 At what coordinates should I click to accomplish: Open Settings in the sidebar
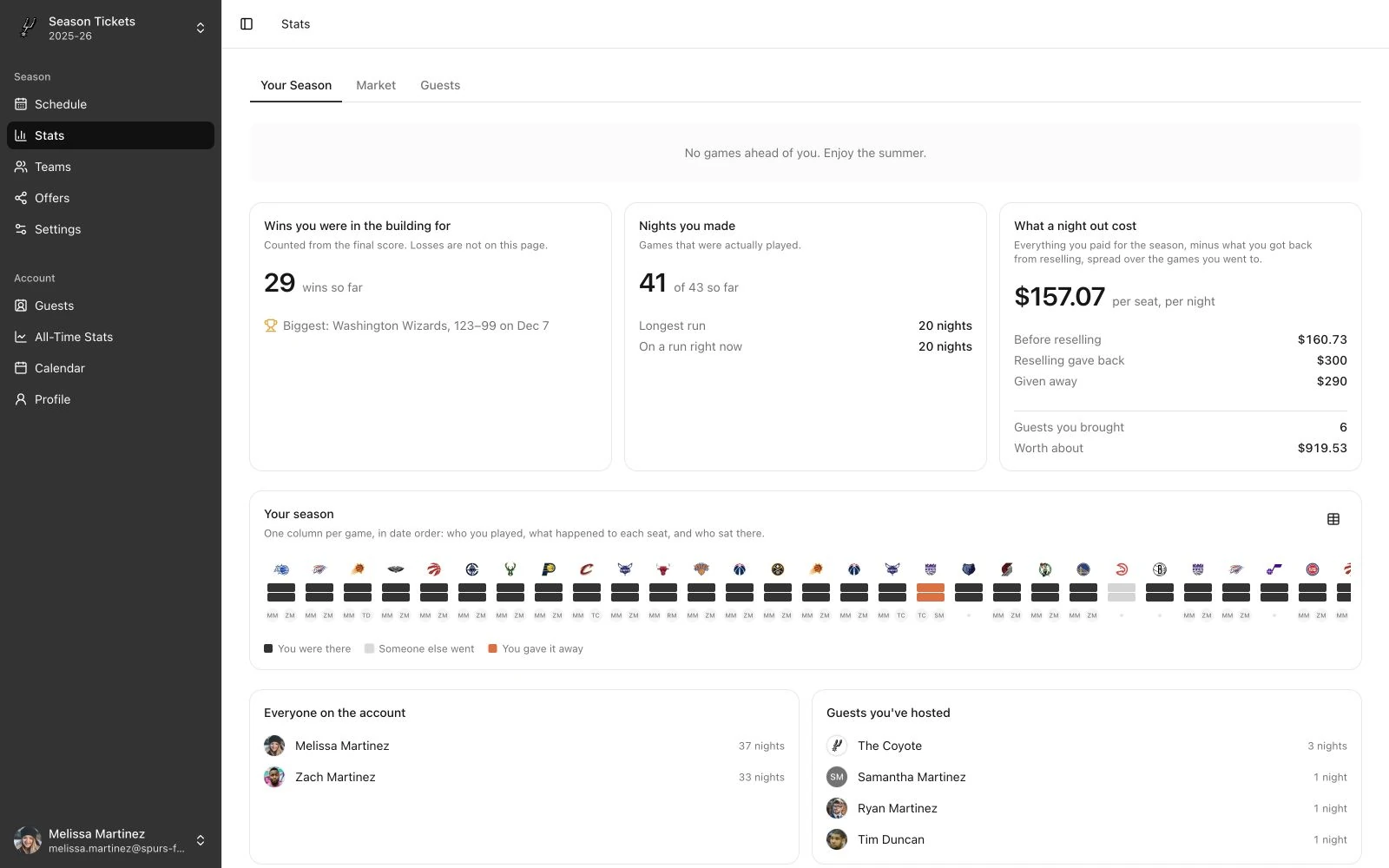click(x=110, y=229)
